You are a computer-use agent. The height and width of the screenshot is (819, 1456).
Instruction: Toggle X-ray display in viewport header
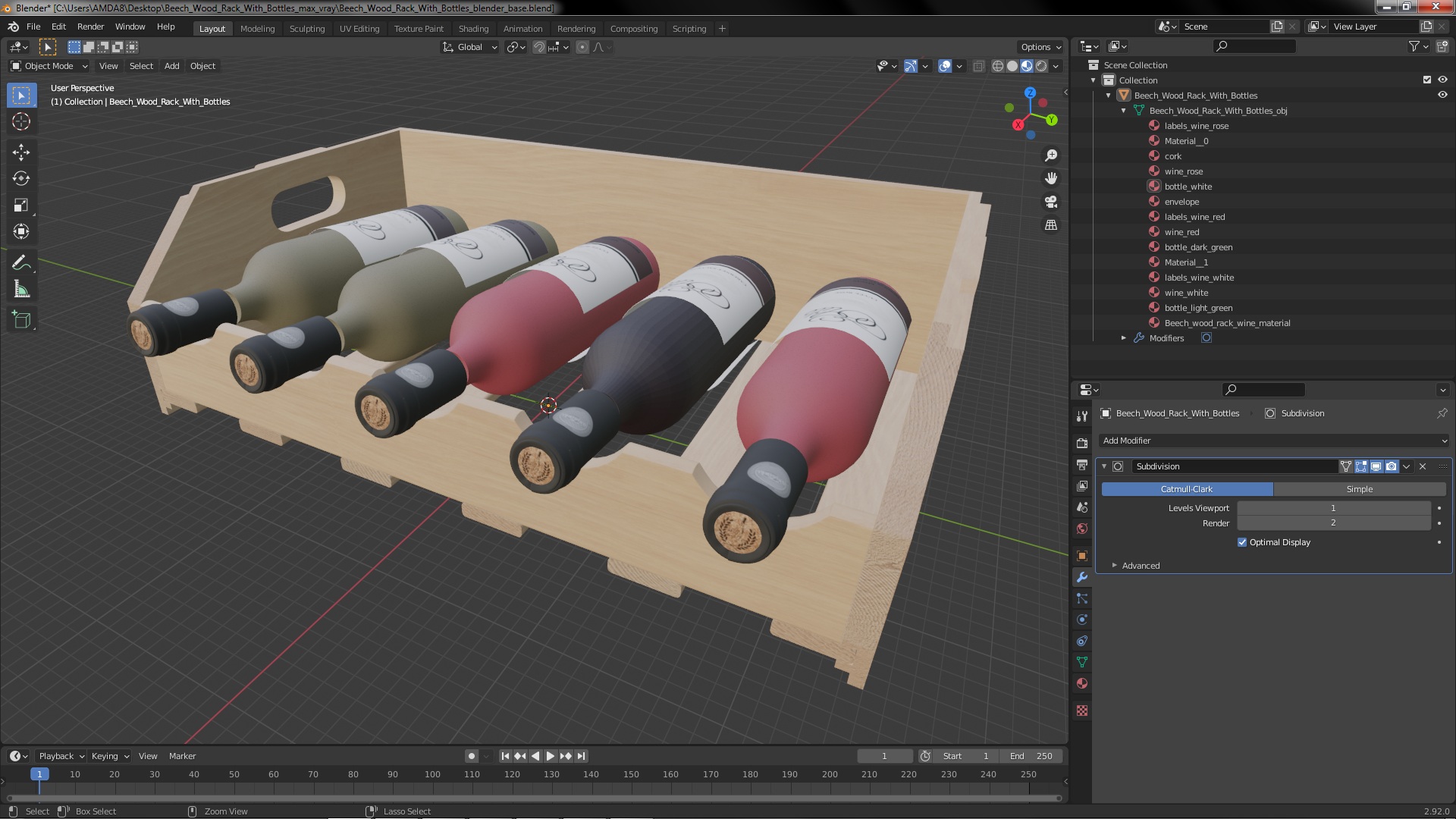click(978, 66)
